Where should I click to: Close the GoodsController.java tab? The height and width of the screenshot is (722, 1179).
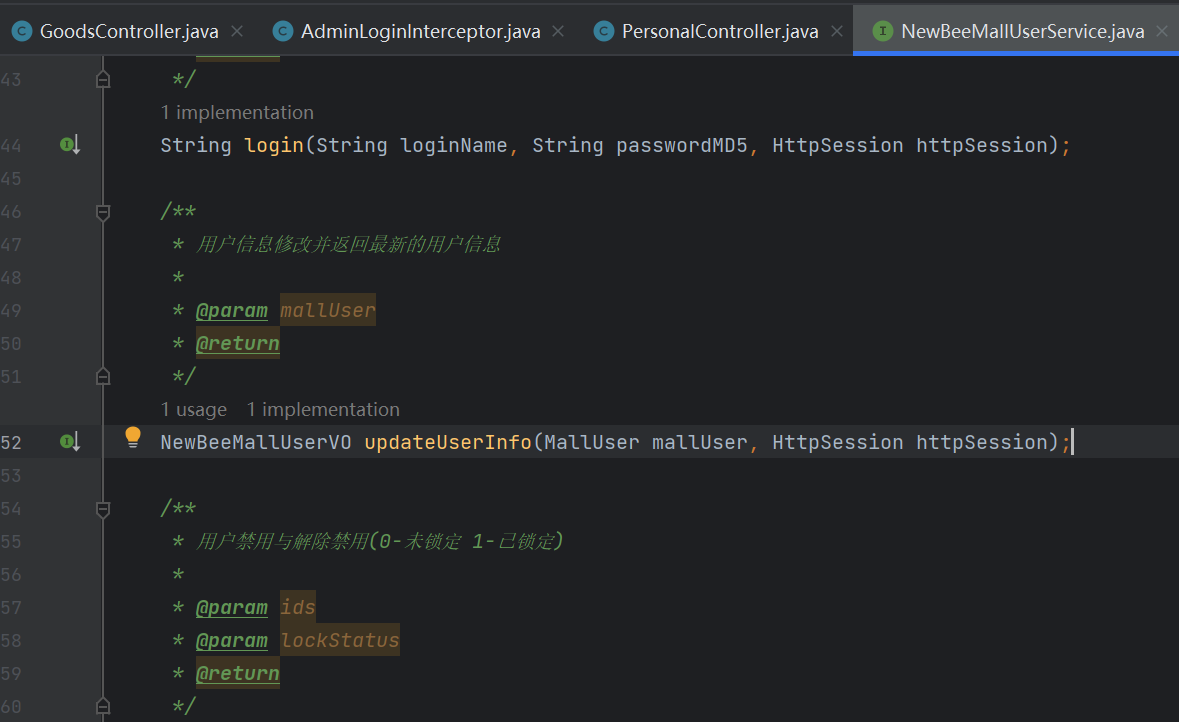[x=237, y=32]
